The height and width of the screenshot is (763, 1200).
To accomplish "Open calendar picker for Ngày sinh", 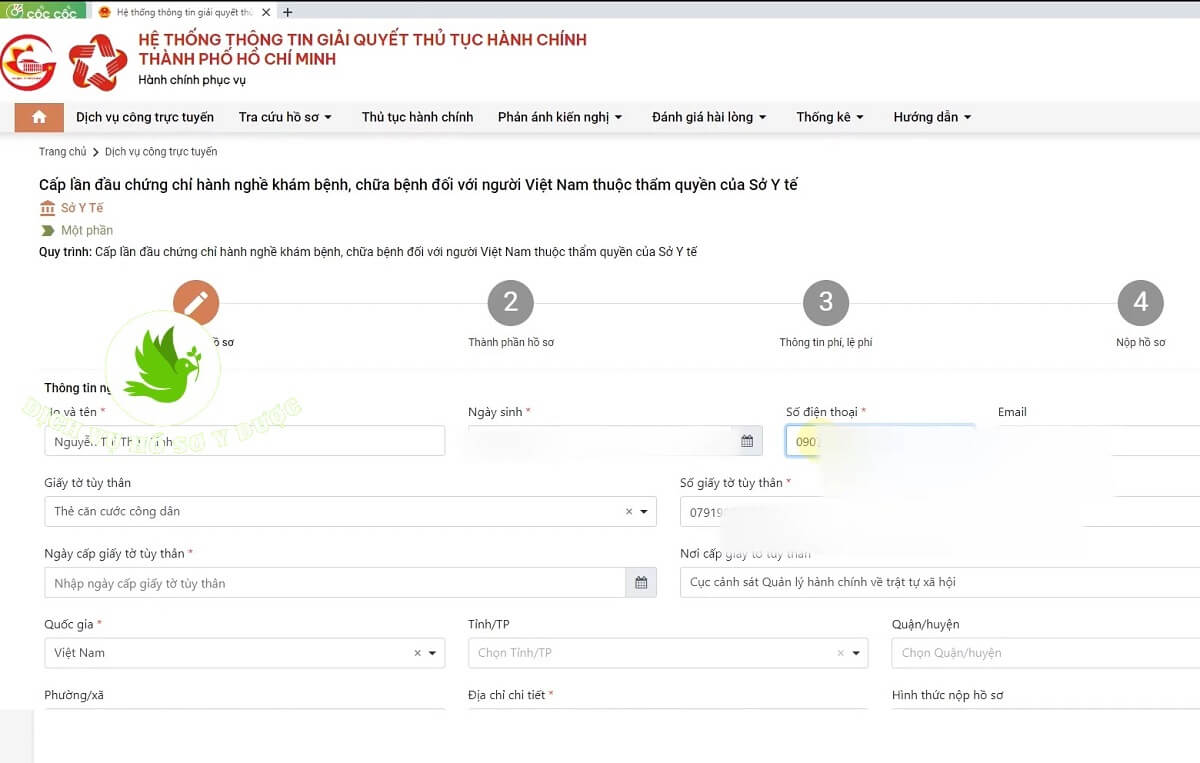I will click(747, 441).
